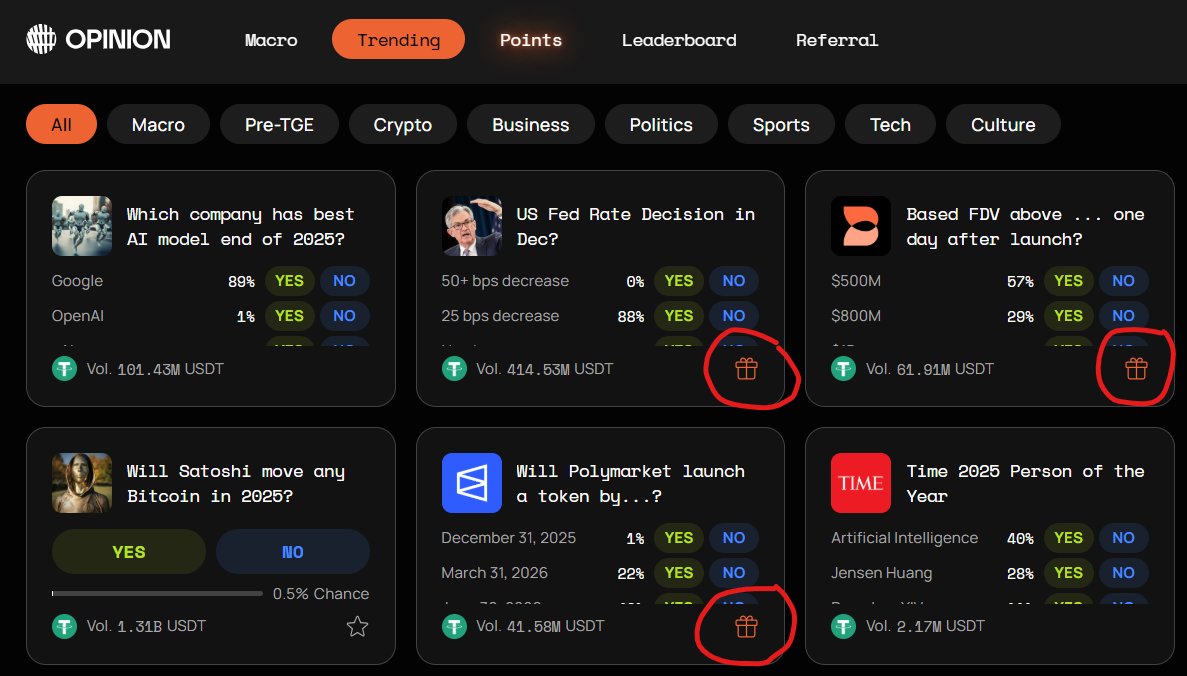The height and width of the screenshot is (676, 1187).
Task: Star the Satoshi Bitcoin market
Action: coord(357,626)
